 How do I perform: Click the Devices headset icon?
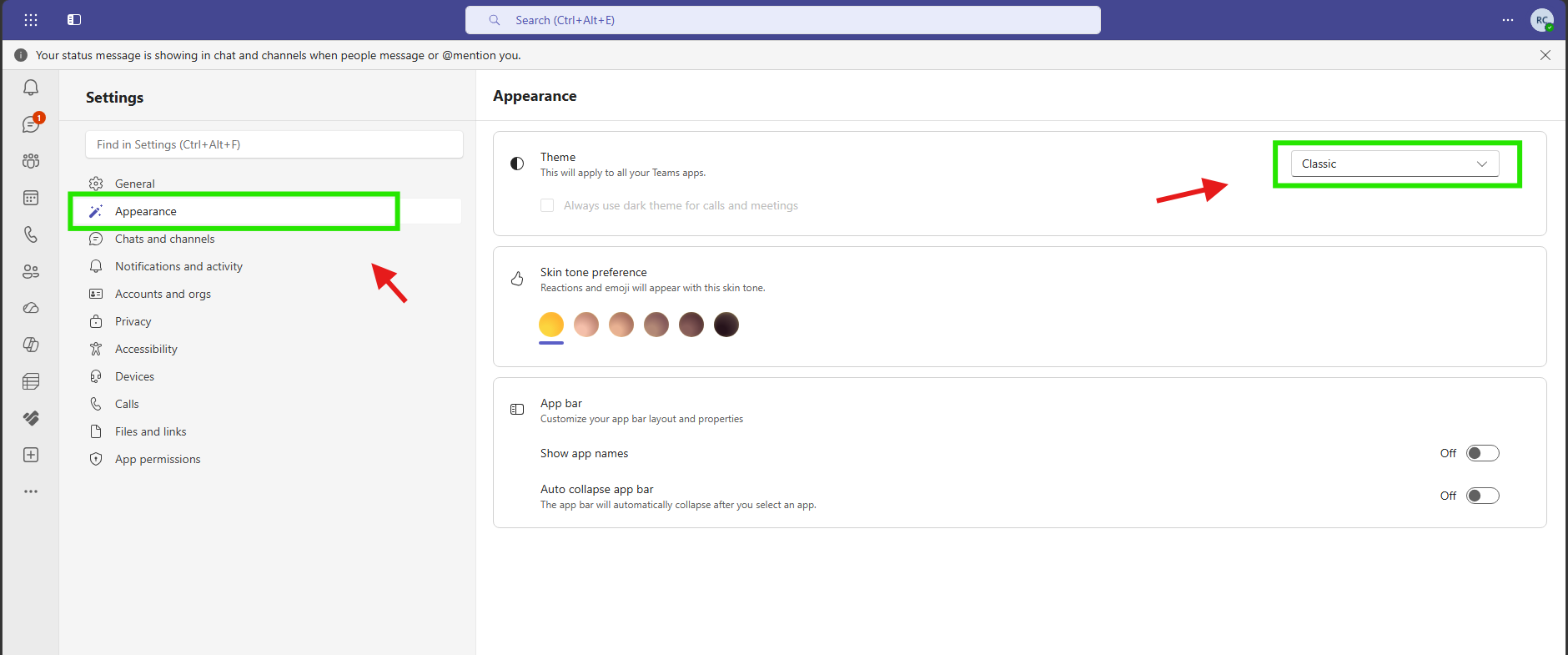[x=96, y=376]
